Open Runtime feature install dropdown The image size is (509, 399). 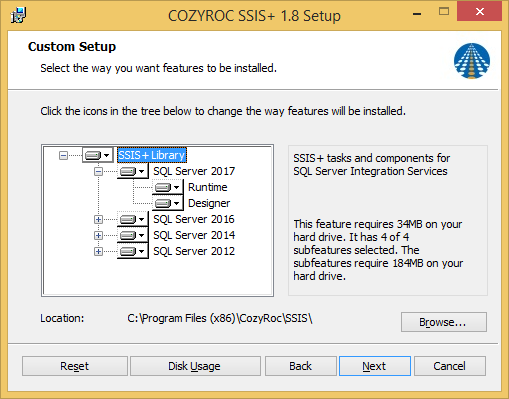pyautogui.click(x=168, y=187)
